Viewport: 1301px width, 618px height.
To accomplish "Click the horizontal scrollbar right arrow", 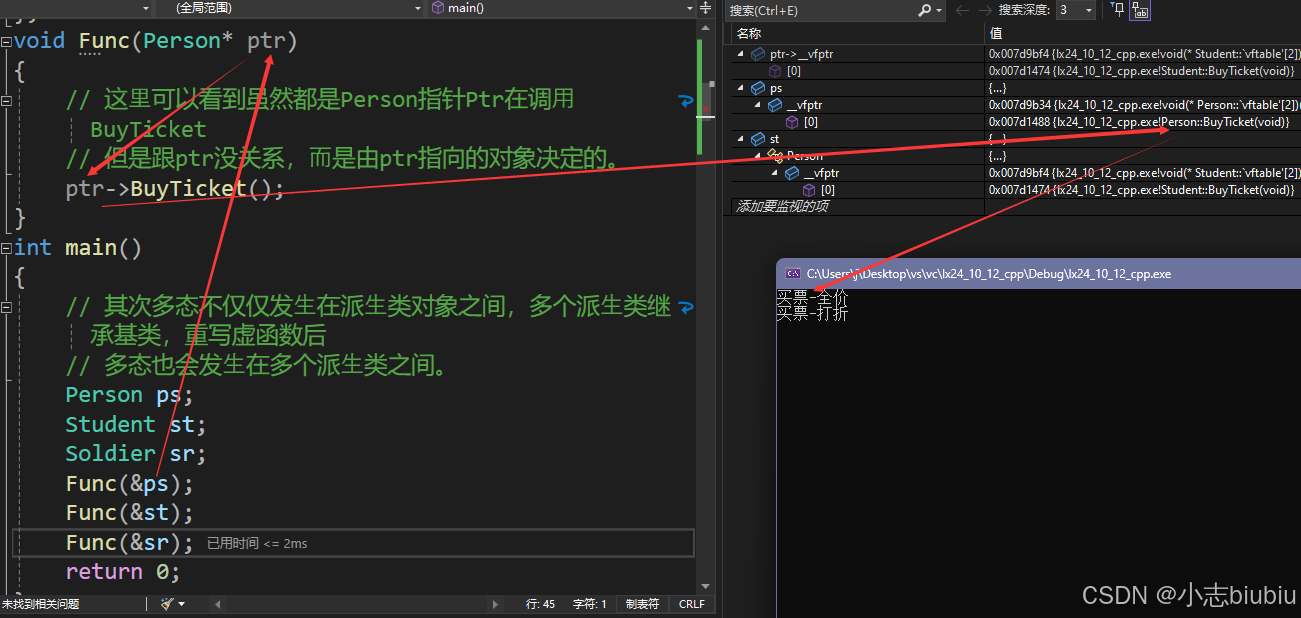I will [495, 604].
